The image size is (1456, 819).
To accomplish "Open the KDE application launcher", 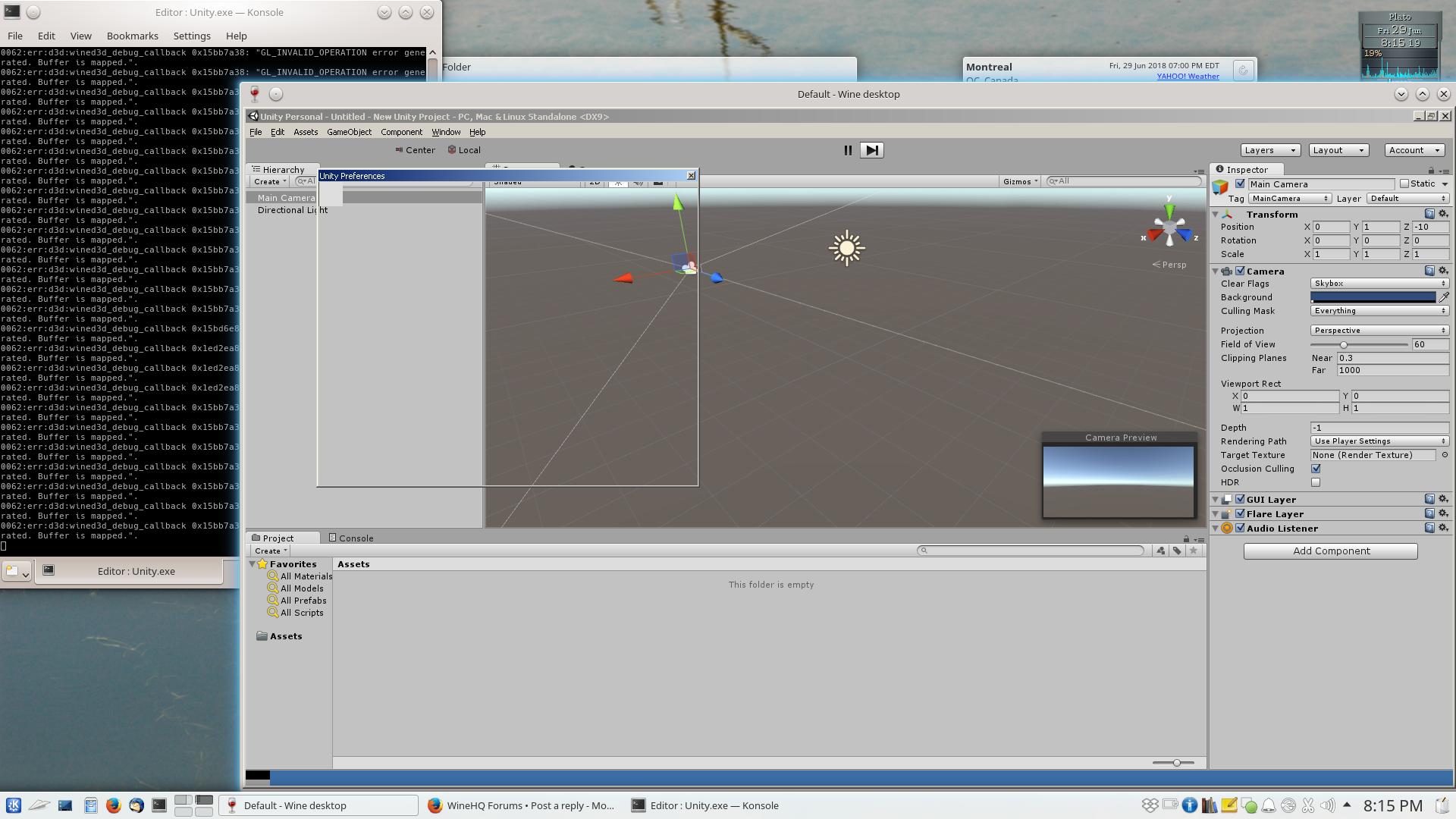I will [13, 805].
